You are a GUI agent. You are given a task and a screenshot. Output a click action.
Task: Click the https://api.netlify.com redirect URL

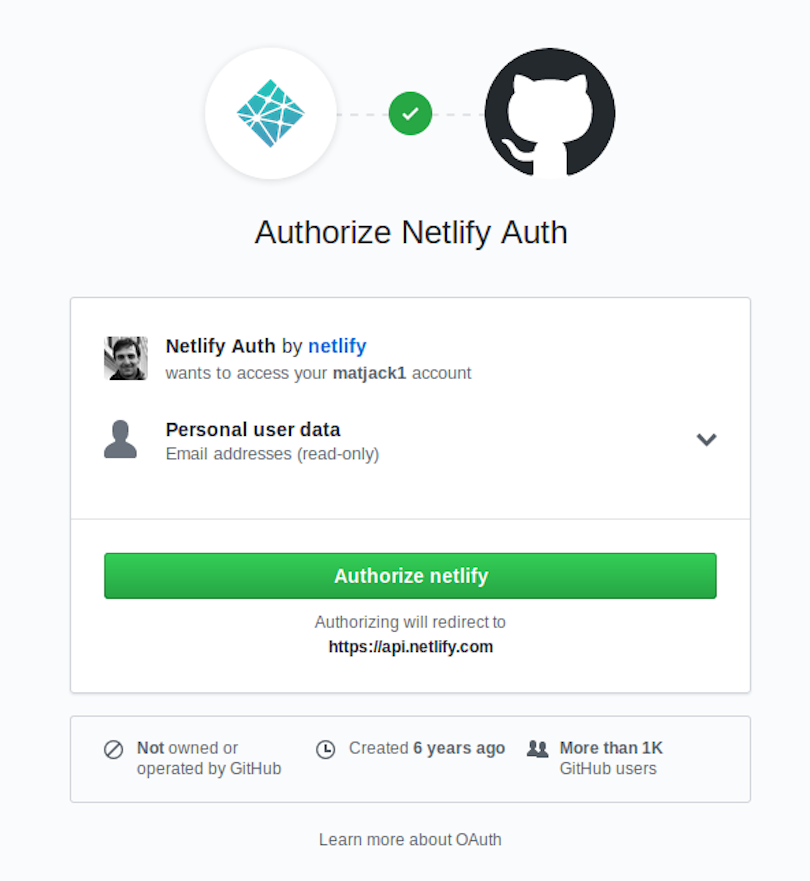point(411,647)
